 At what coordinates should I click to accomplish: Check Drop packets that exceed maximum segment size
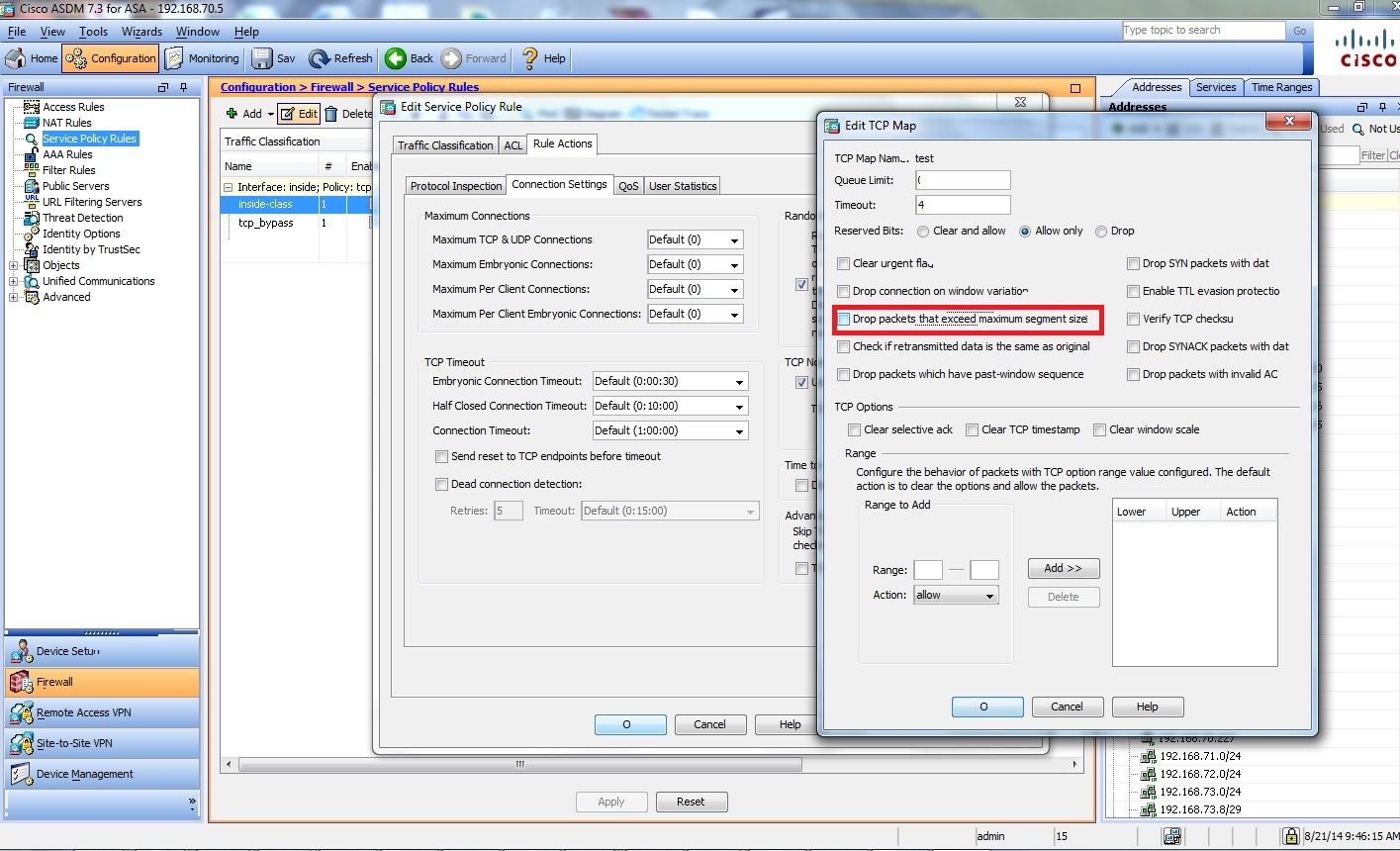point(843,319)
